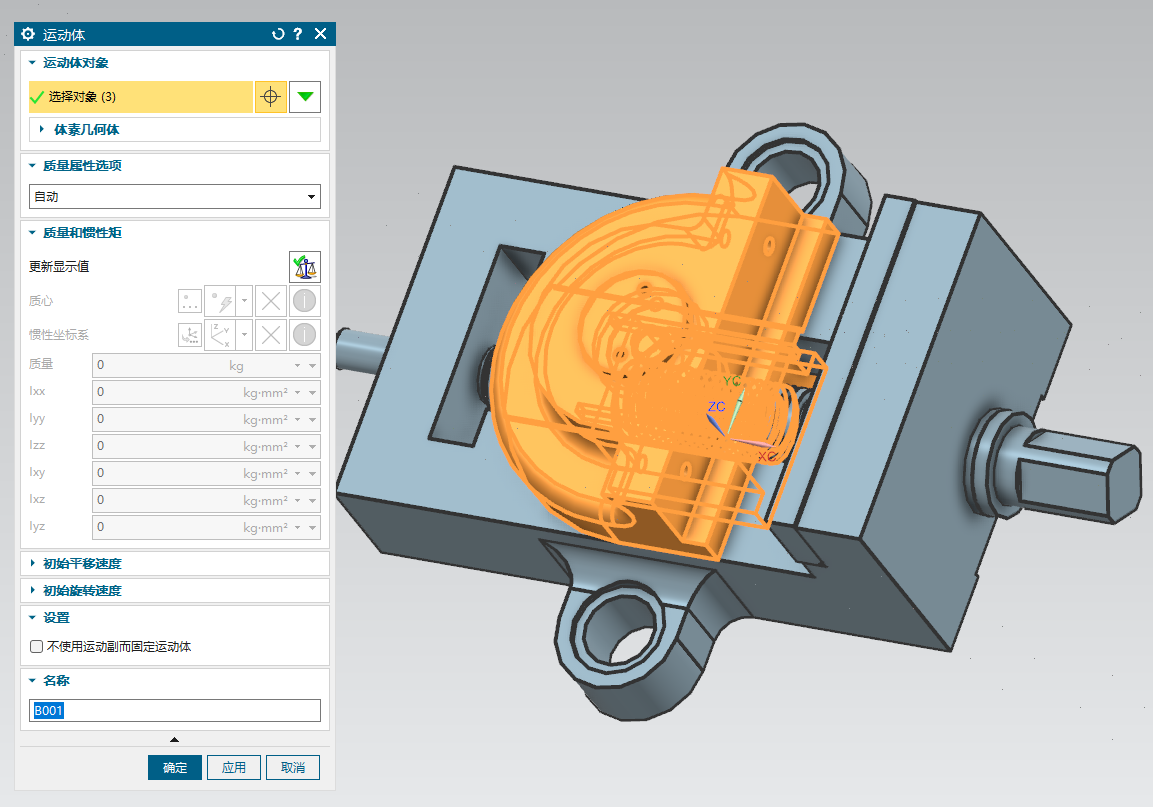This screenshot has width=1153, height=807.
Task: Click the reset dialog icon in title bar
Action: 278,34
